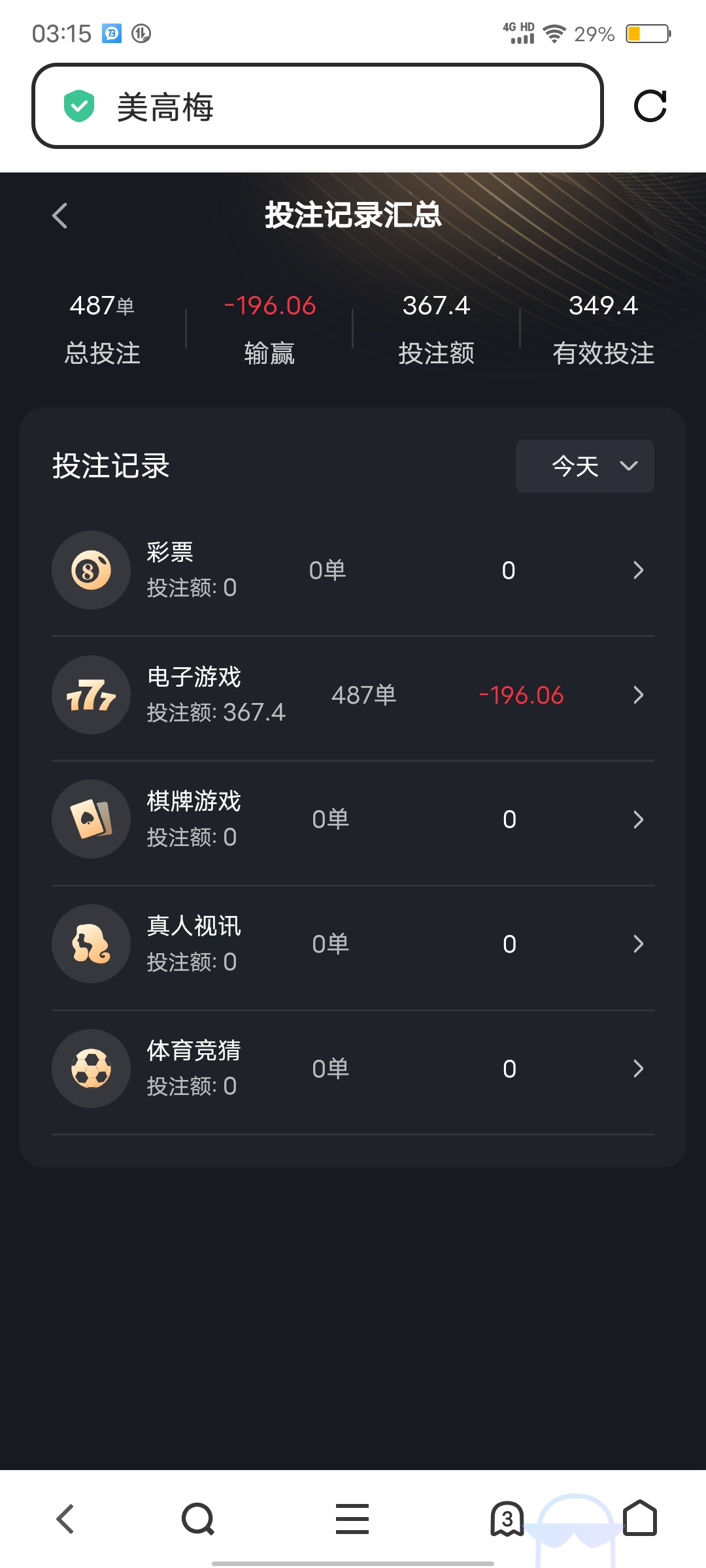The width and height of the screenshot is (706, 1568).
Task: Tap the playing cards chess game icon
Action: tap(91, 819)
